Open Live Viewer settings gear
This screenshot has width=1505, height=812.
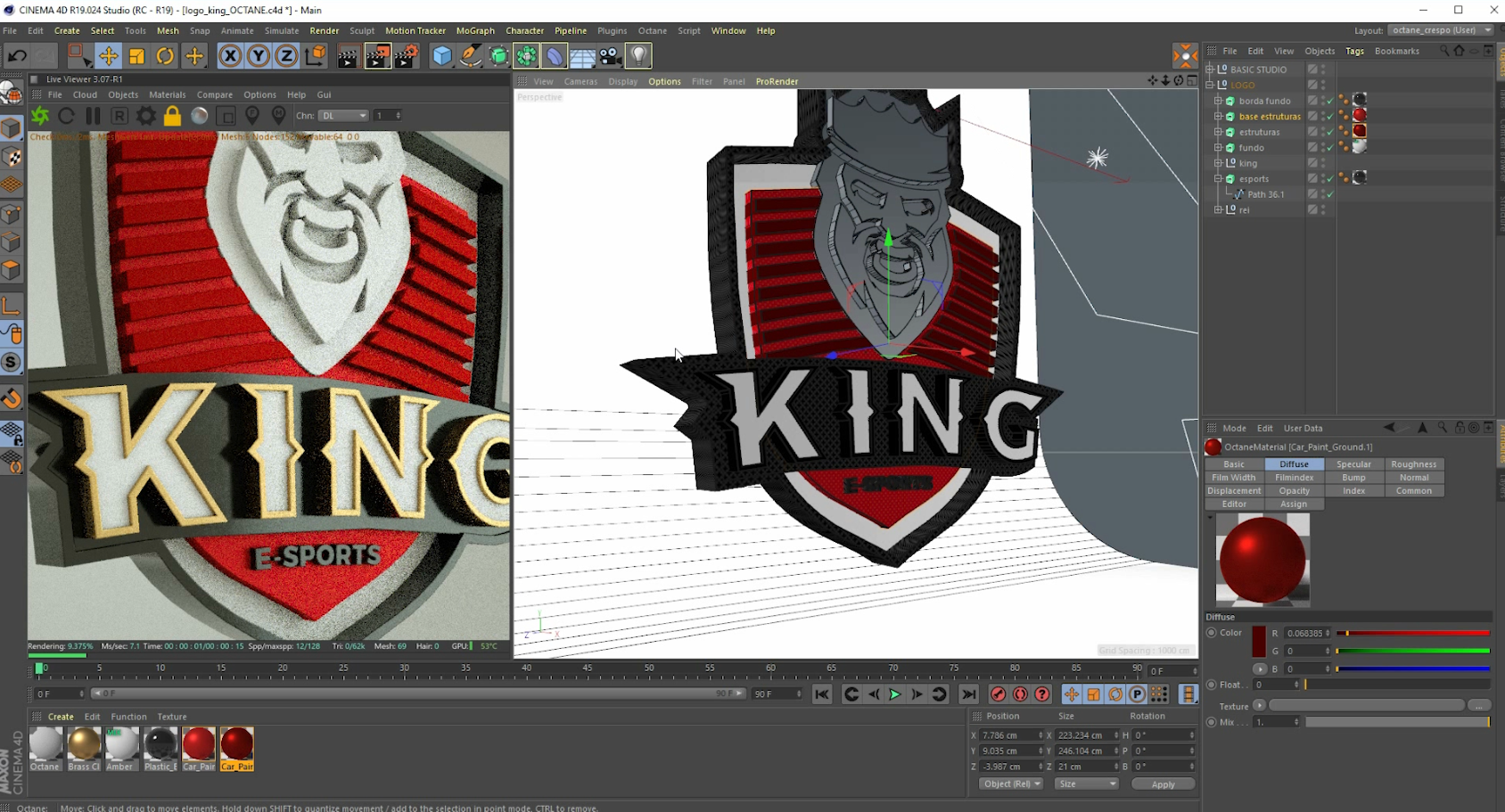(x=146, y=116)
